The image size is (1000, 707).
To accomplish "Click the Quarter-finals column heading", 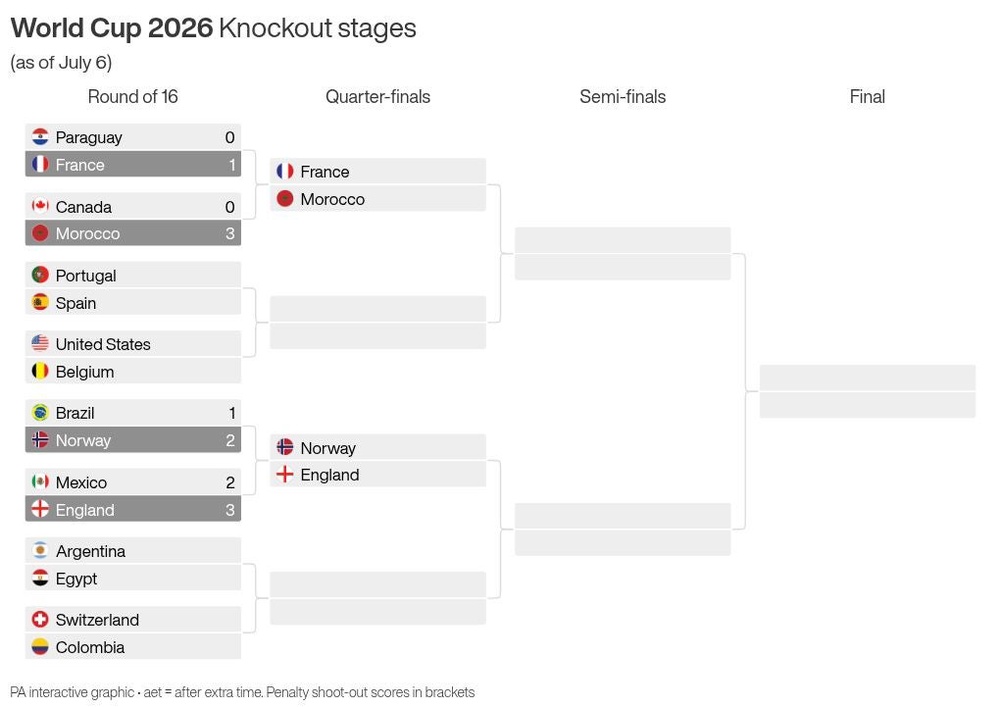I will pyautogui.click(x=378, y=96).
